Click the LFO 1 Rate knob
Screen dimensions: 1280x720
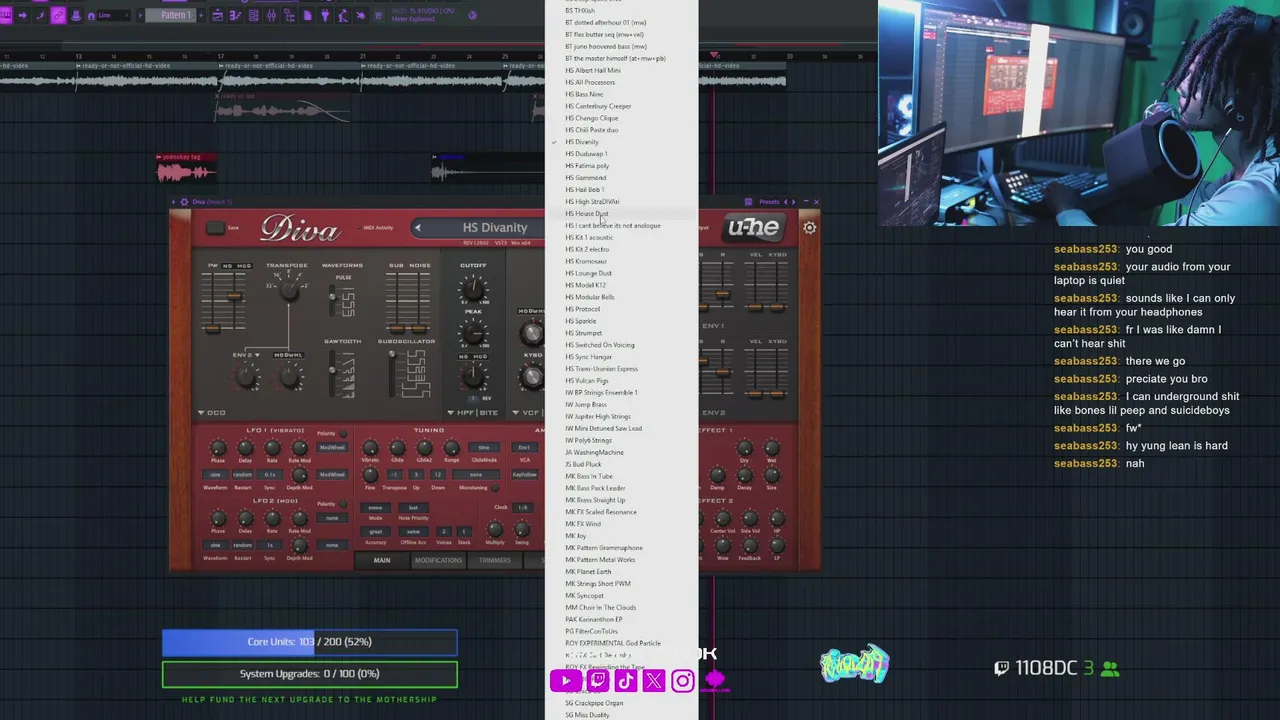tap(272, 449)
